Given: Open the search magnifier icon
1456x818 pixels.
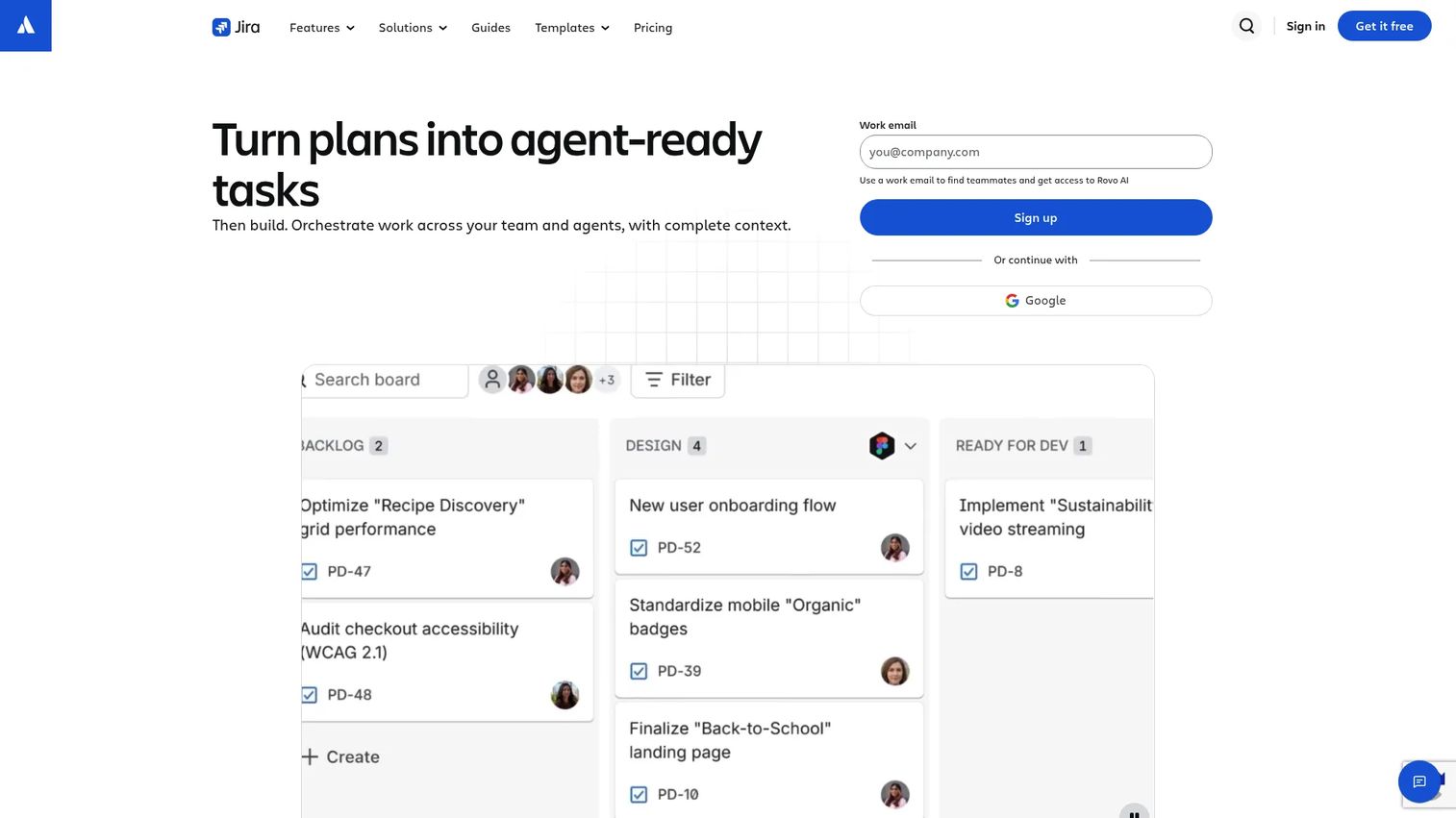Looking at the screenshot, I should click(1246, 26).
